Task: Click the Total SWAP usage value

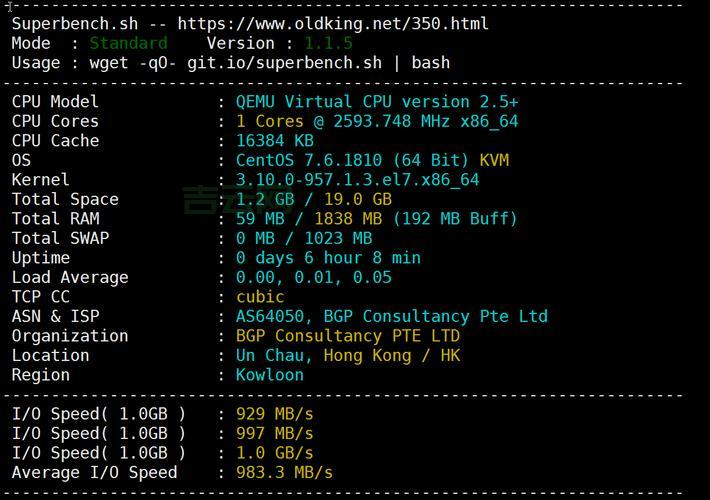Action: (304, 238)
